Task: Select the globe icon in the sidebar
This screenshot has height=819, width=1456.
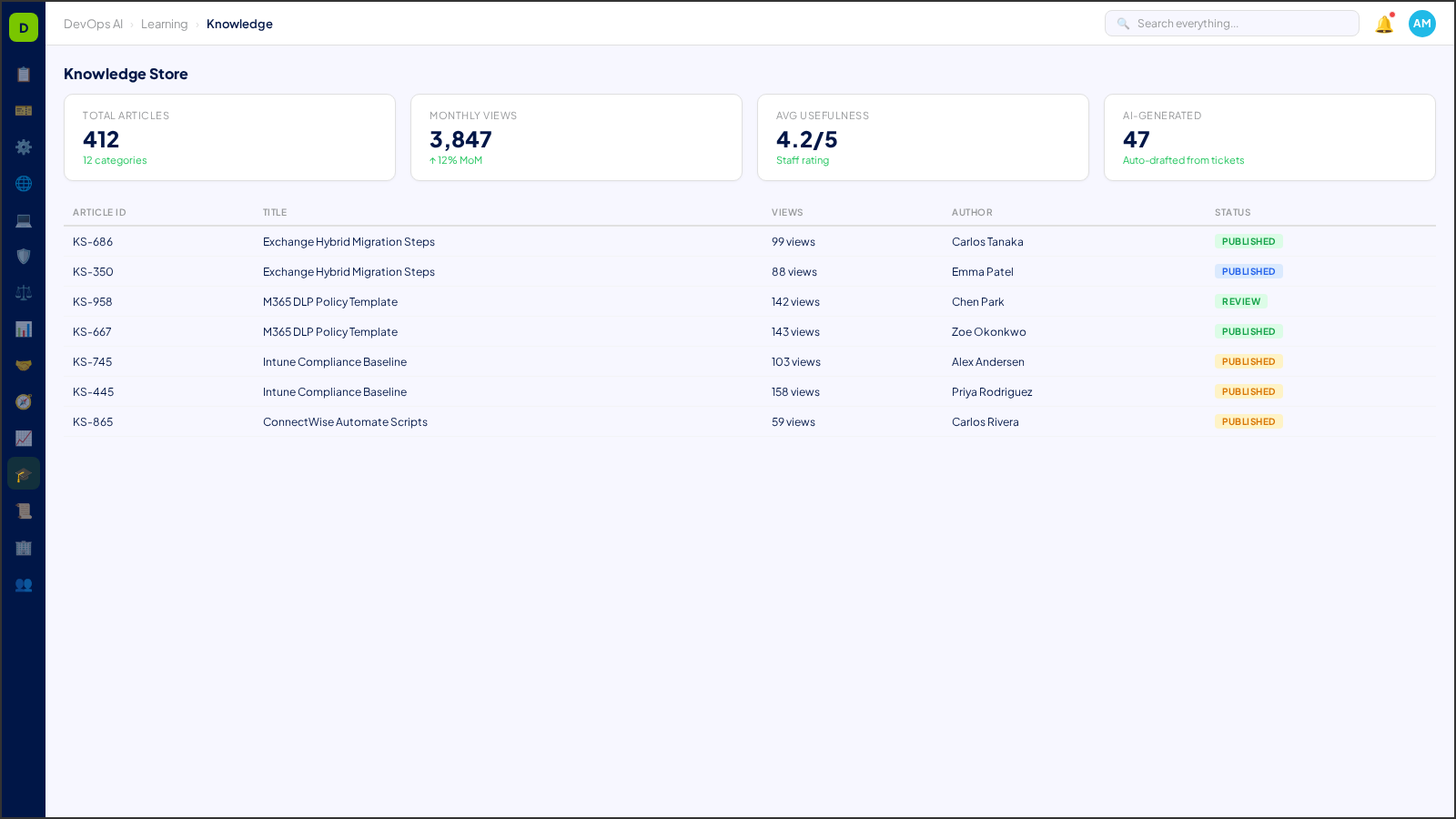Action: tap(24, 183)
